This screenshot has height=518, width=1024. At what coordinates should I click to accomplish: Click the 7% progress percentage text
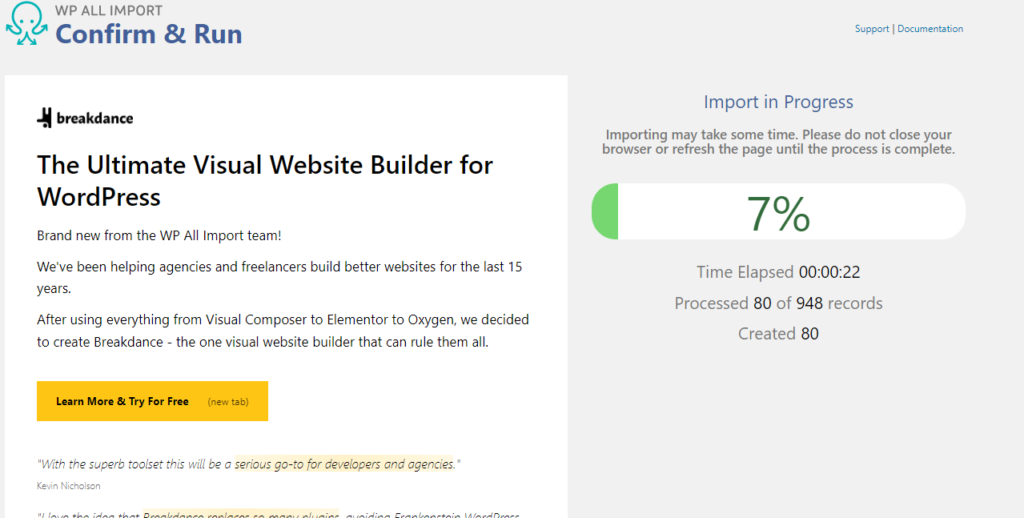pyautogui.click(x=778, y=213)
